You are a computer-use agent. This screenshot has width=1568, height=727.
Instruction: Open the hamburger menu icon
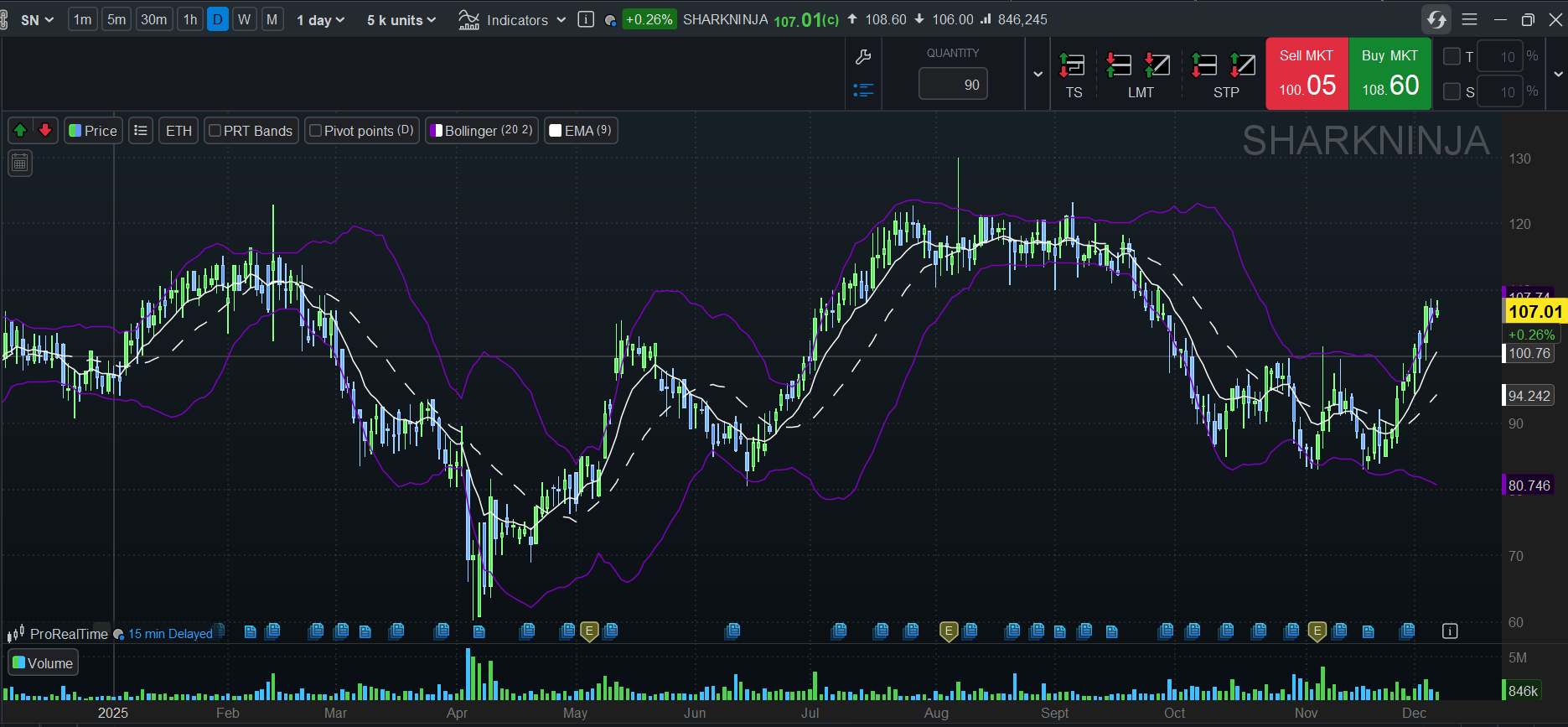(1469, 19)
